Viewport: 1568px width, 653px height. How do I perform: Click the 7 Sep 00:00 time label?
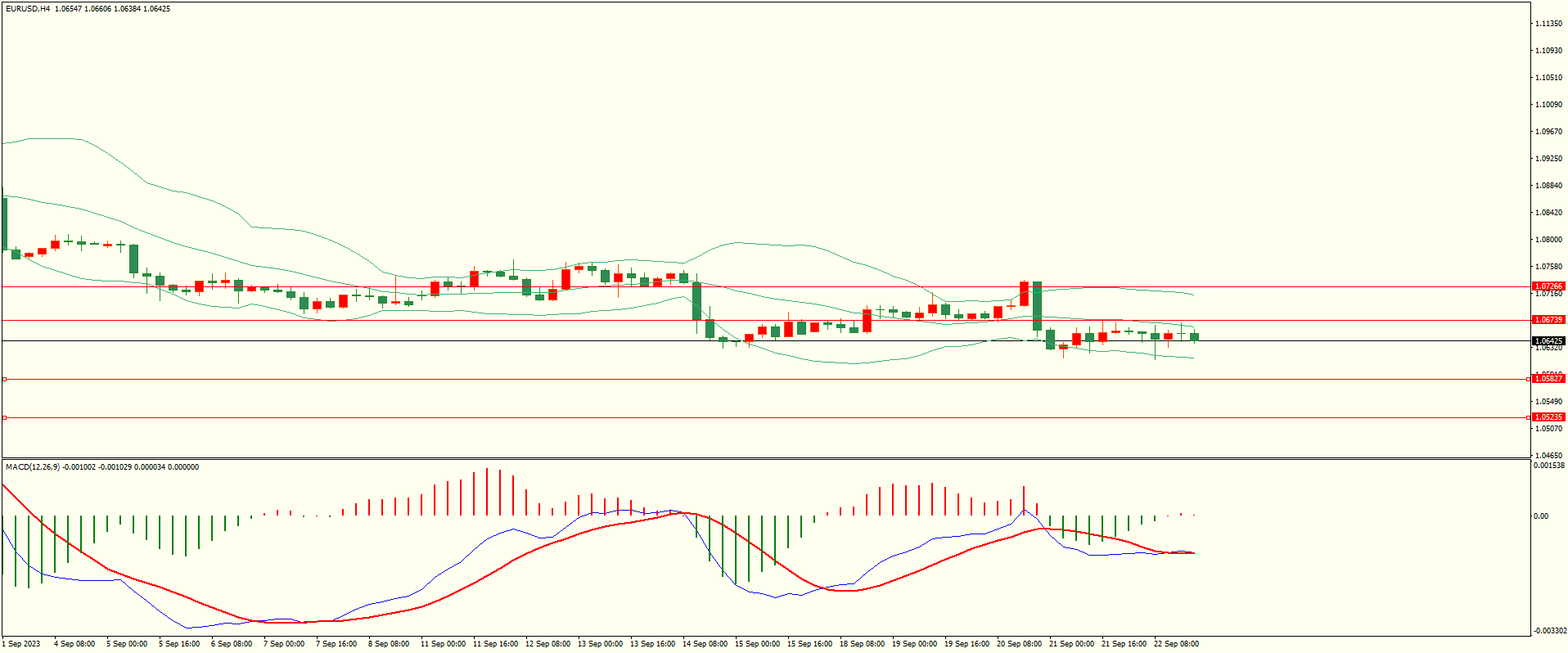tap(284, 644)
